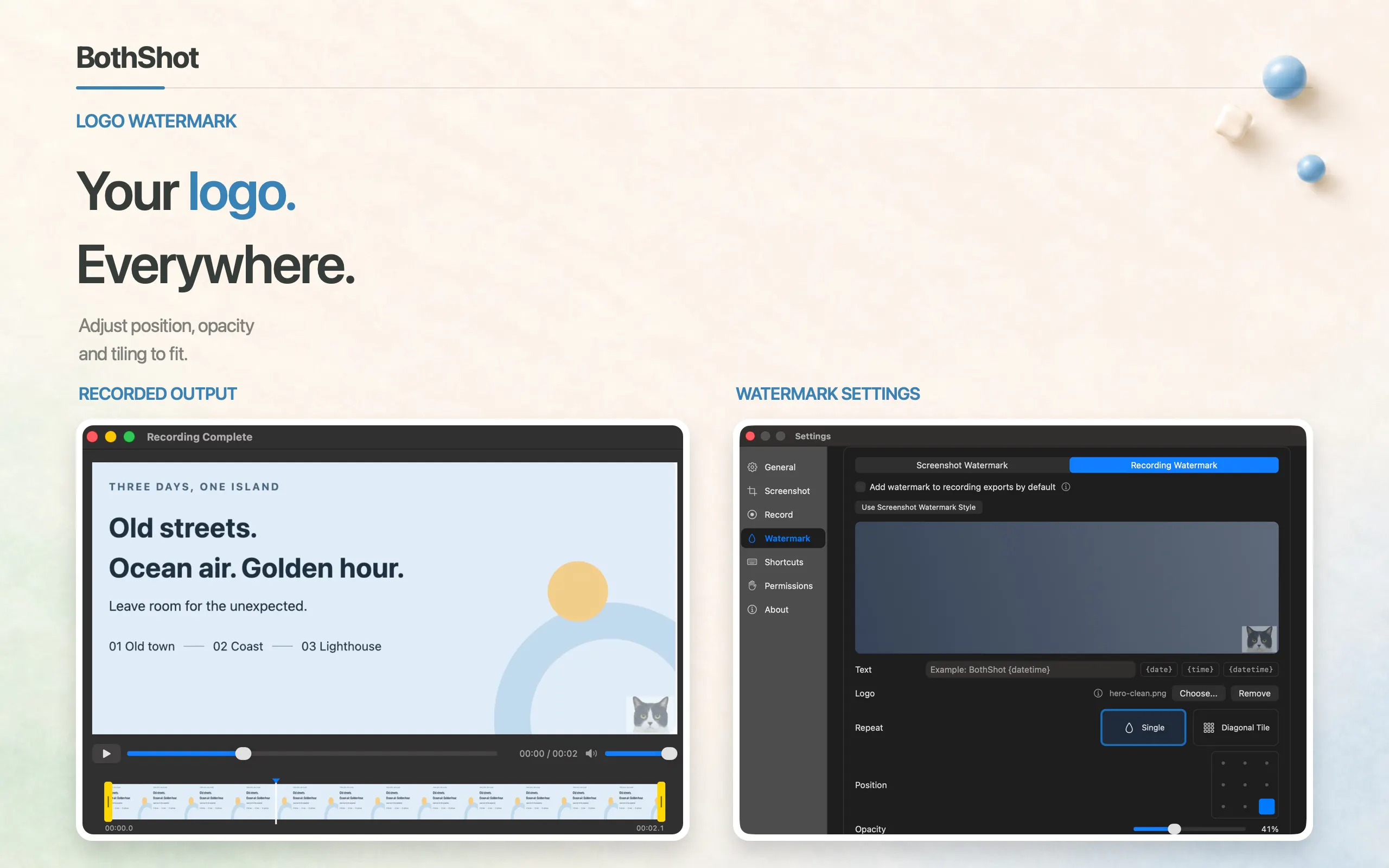Click the blue timeline playhead marker
The image size is (1389, 868).
tap(276, 781)
